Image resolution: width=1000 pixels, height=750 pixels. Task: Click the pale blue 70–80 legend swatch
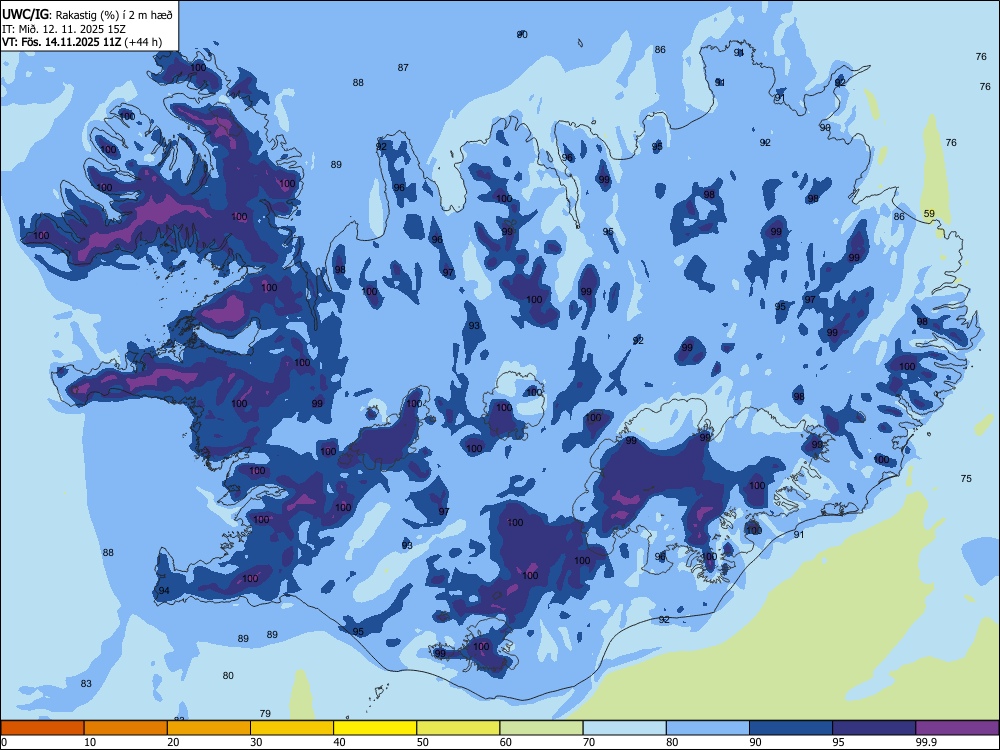624,728
